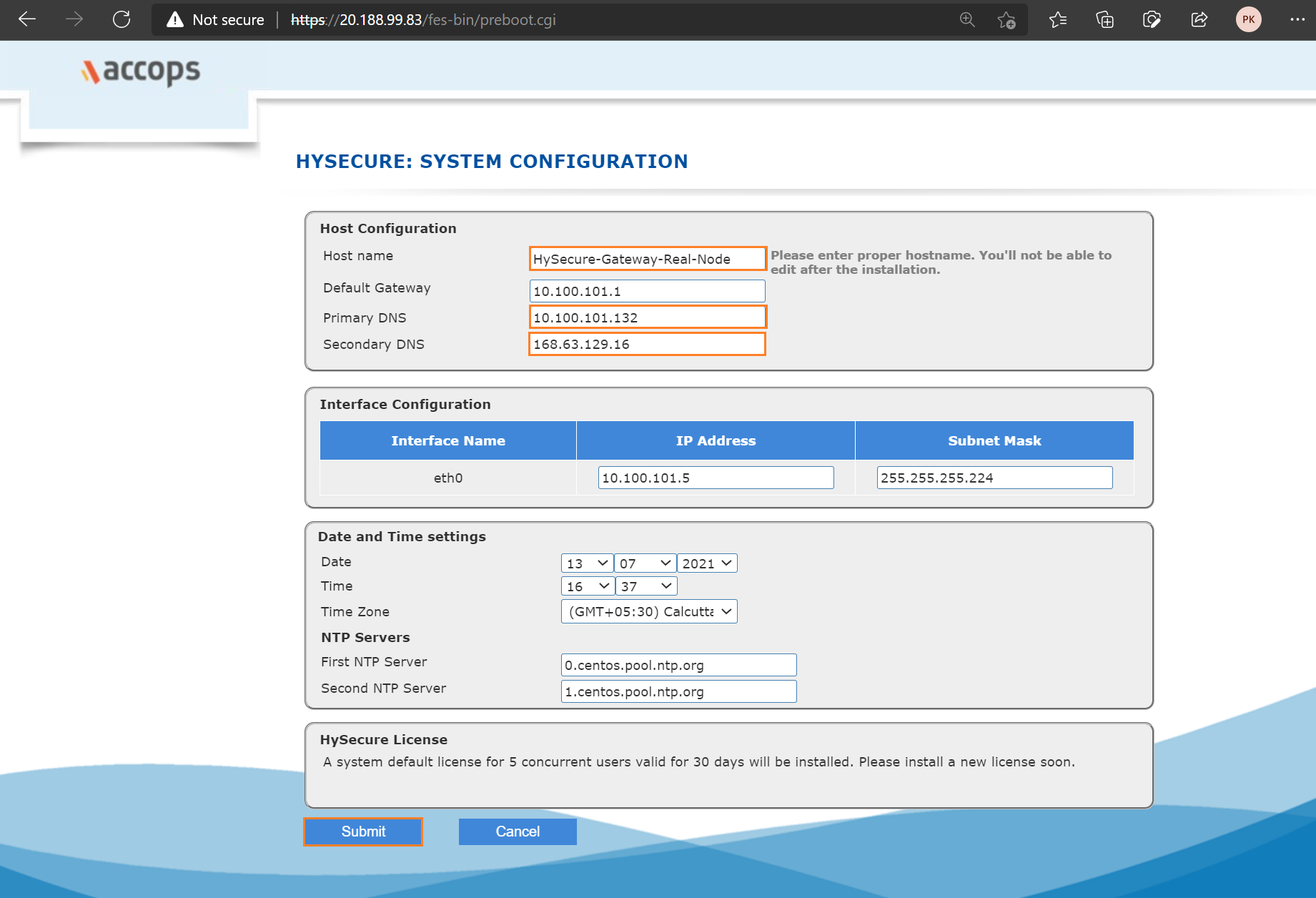Viewport: 1316px width, 898px height.
Task: Click the Interface Name column header
Action: point(448,440)
